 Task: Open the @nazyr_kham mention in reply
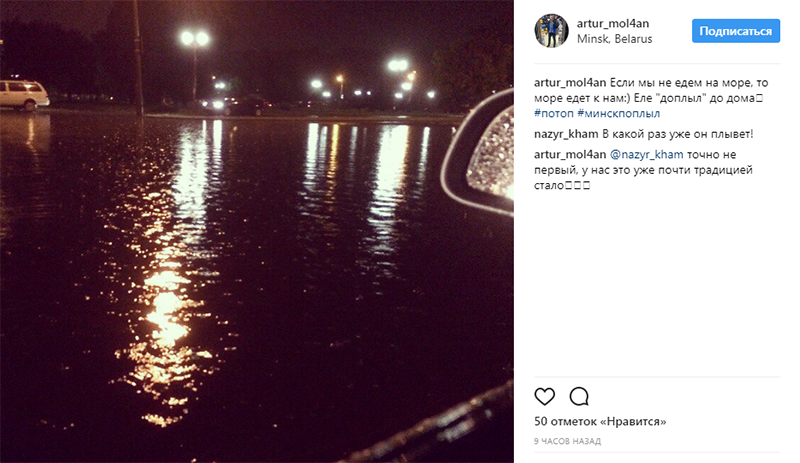pos(646,155)
